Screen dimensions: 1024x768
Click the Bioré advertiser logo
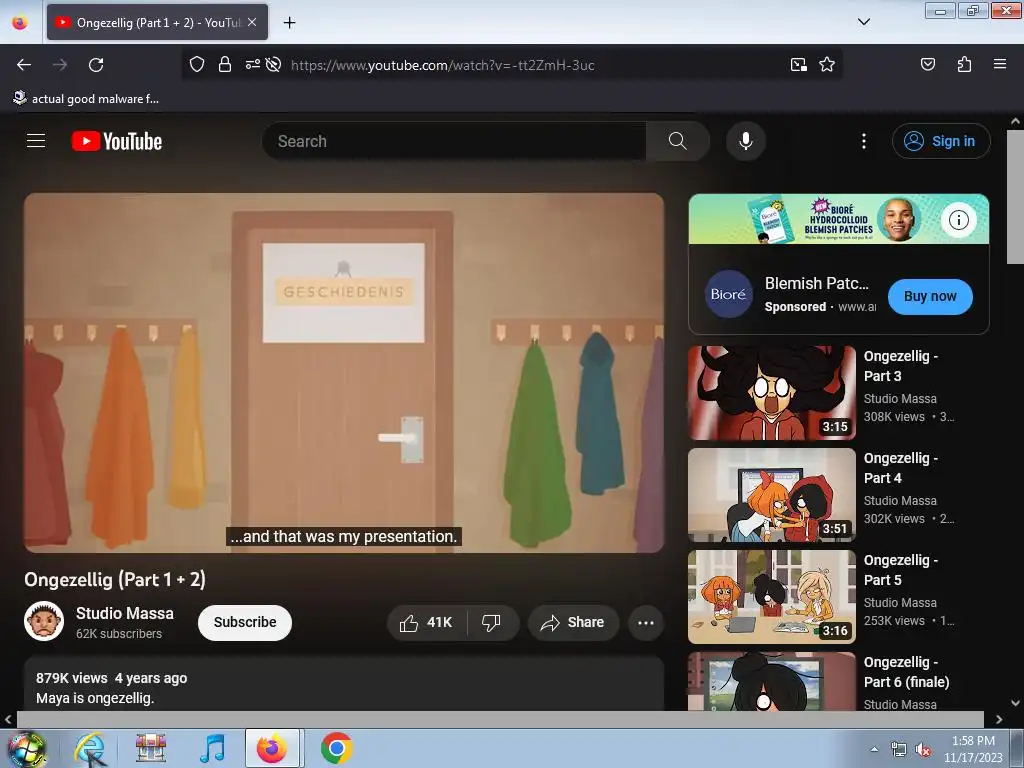pyautogui.click(x=728, y=294)
